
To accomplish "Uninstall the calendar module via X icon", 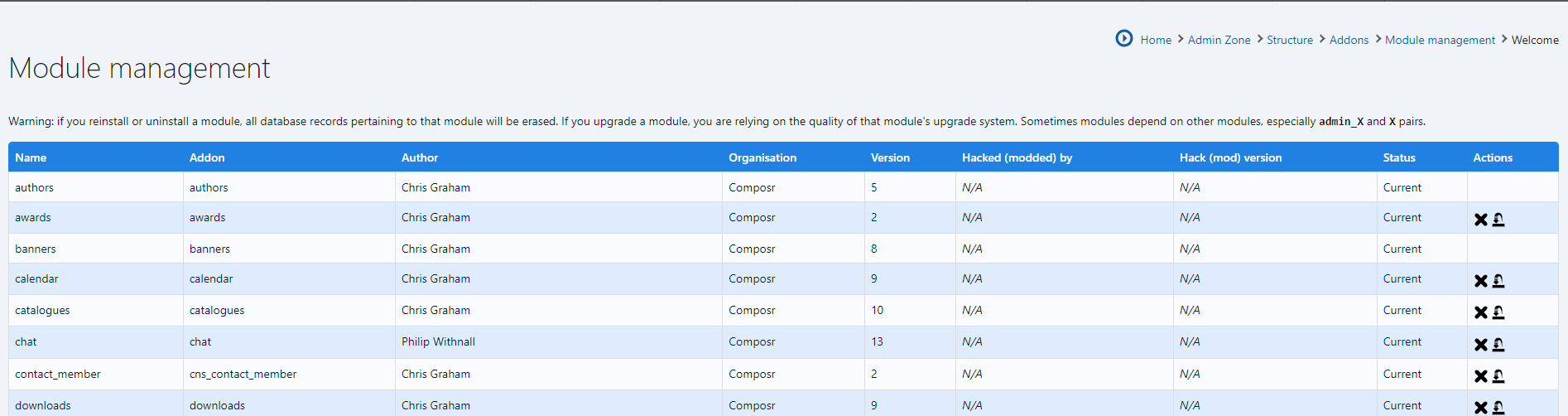I will (1480, 281).
